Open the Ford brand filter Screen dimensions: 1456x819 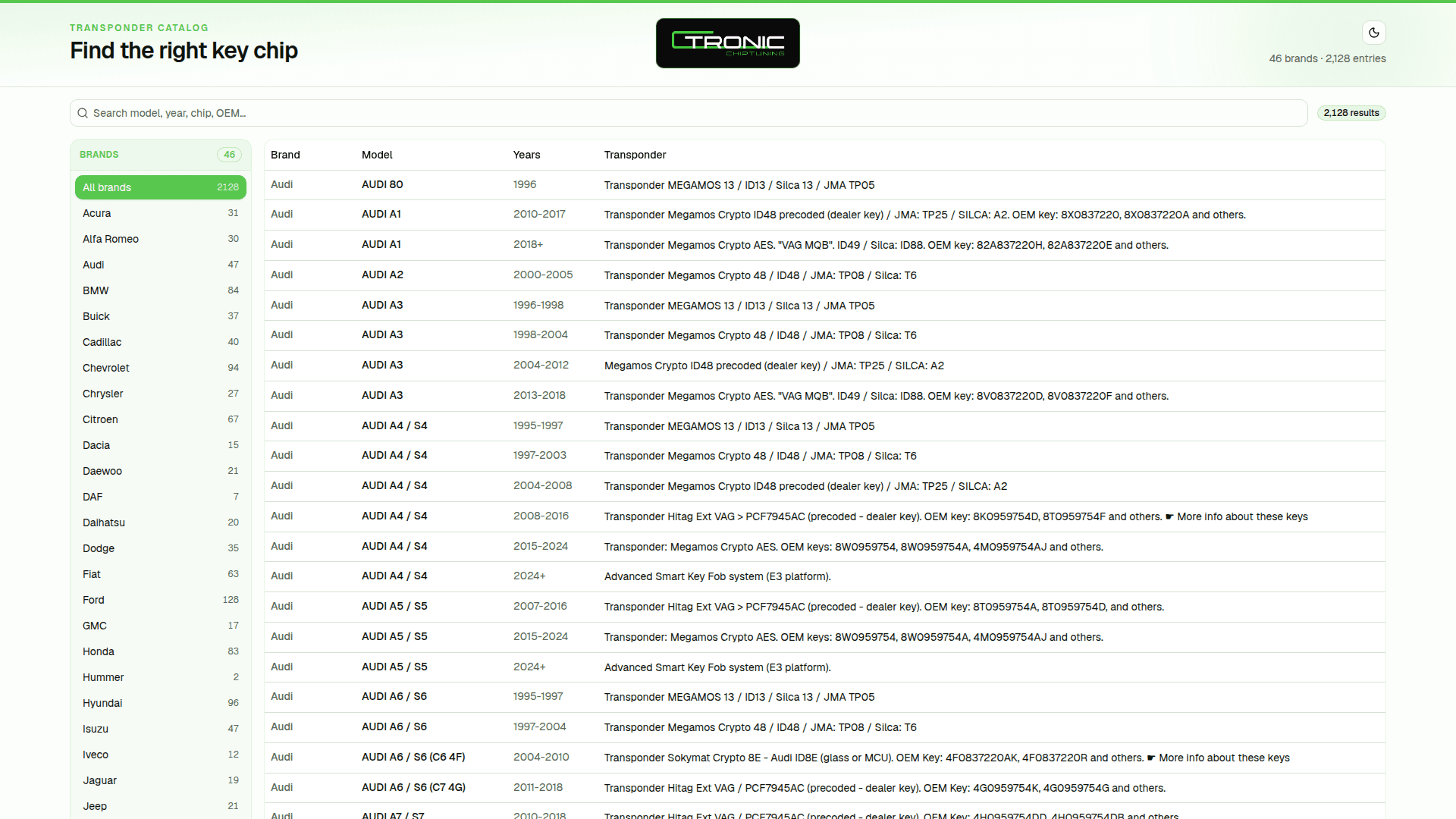tap(161, 600)
